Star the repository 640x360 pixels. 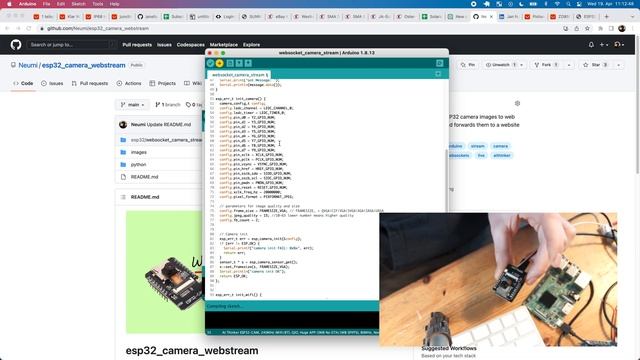pos(596,65)
